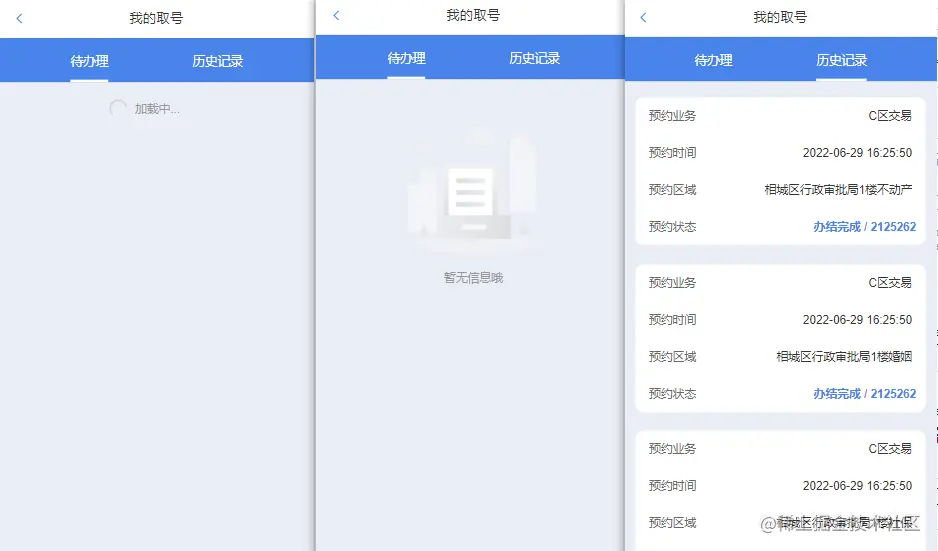Click 办结完成 / 2125262 in the 婚姻 card
938x551 pixels.
[864, 394]
